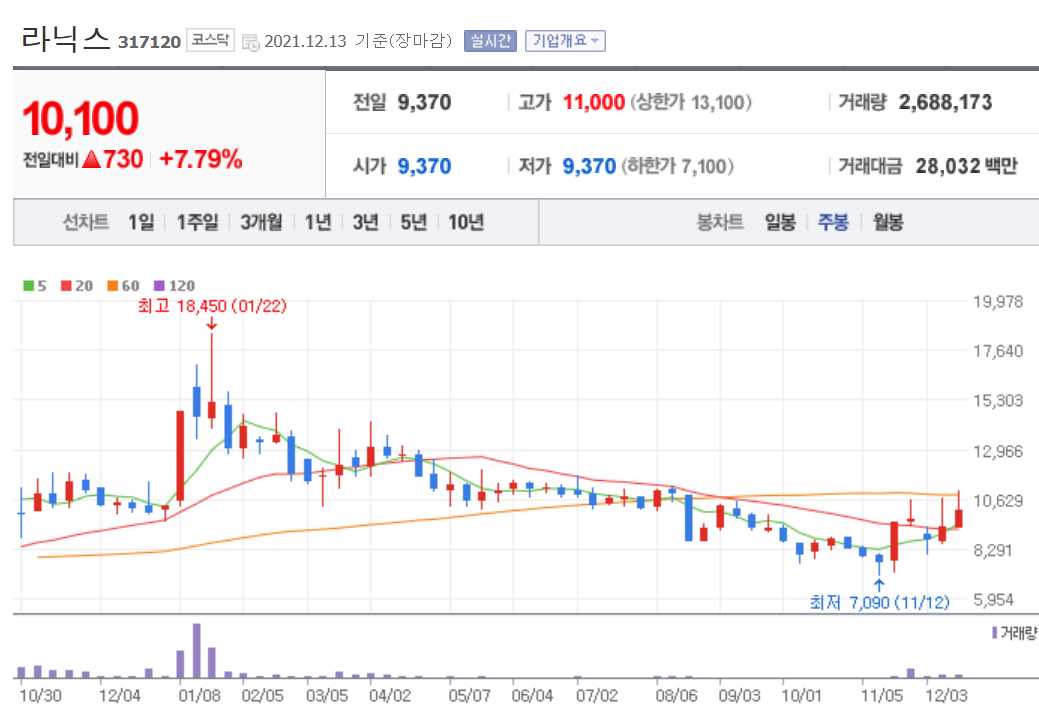Viewport: 1039px width, 707px height.
Task: Click the 고가 11,000 high price value
Action: tap(594, 103)
